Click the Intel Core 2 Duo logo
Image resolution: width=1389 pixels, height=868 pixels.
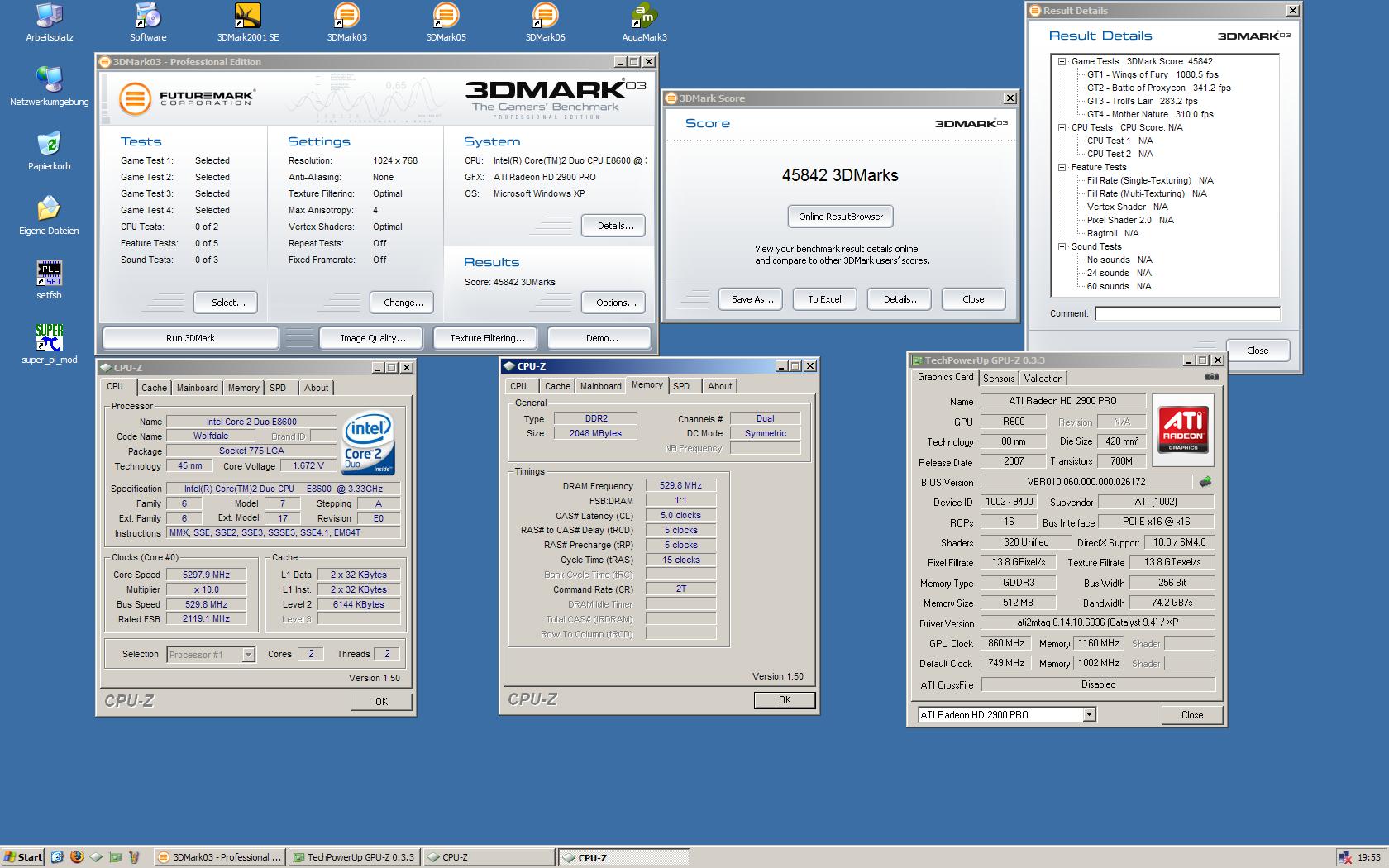[368, 443]
